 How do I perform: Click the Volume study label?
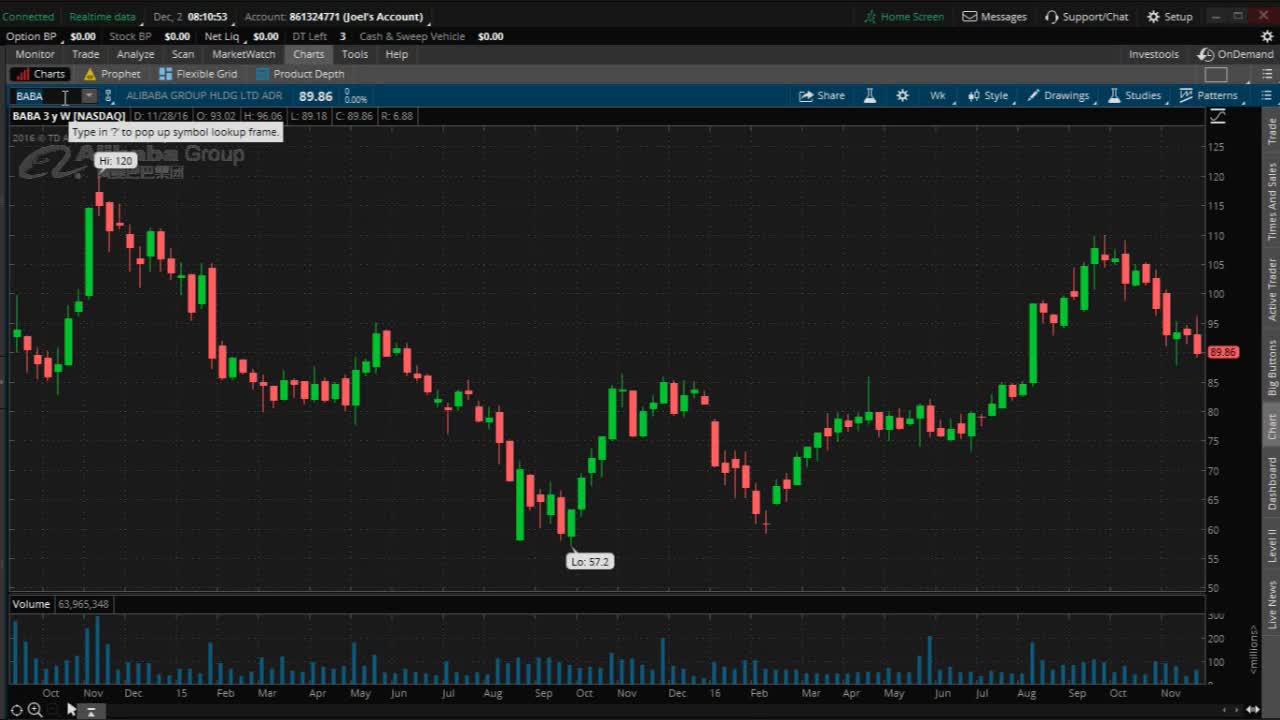[31, 604]
